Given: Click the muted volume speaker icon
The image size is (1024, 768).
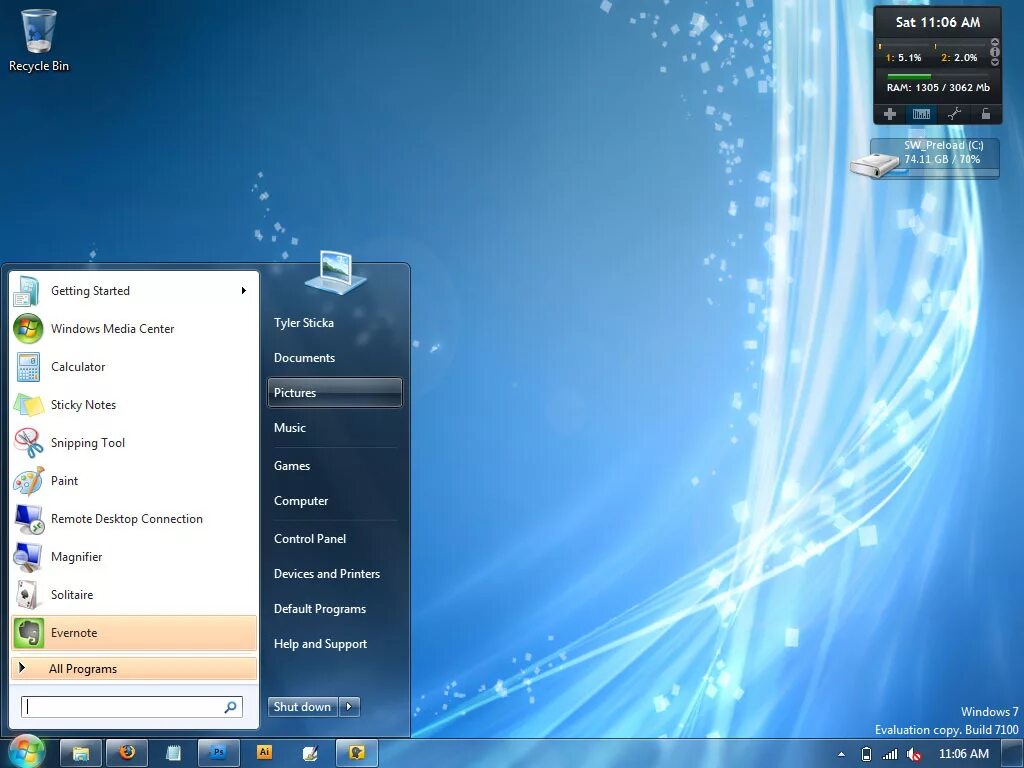Looking at the screenshot, I should click(914, 754).
